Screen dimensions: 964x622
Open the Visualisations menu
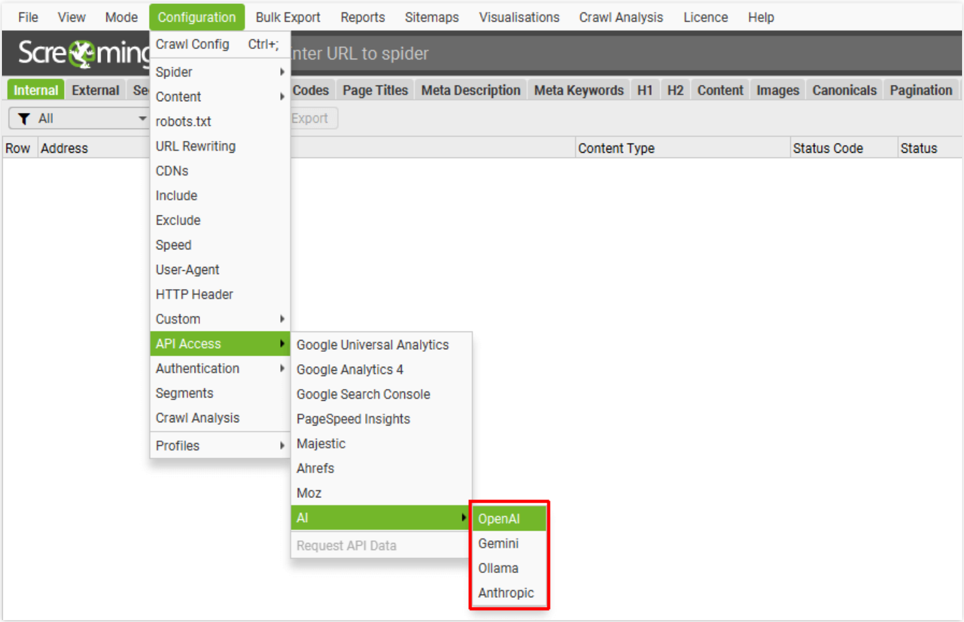(519, 17)
